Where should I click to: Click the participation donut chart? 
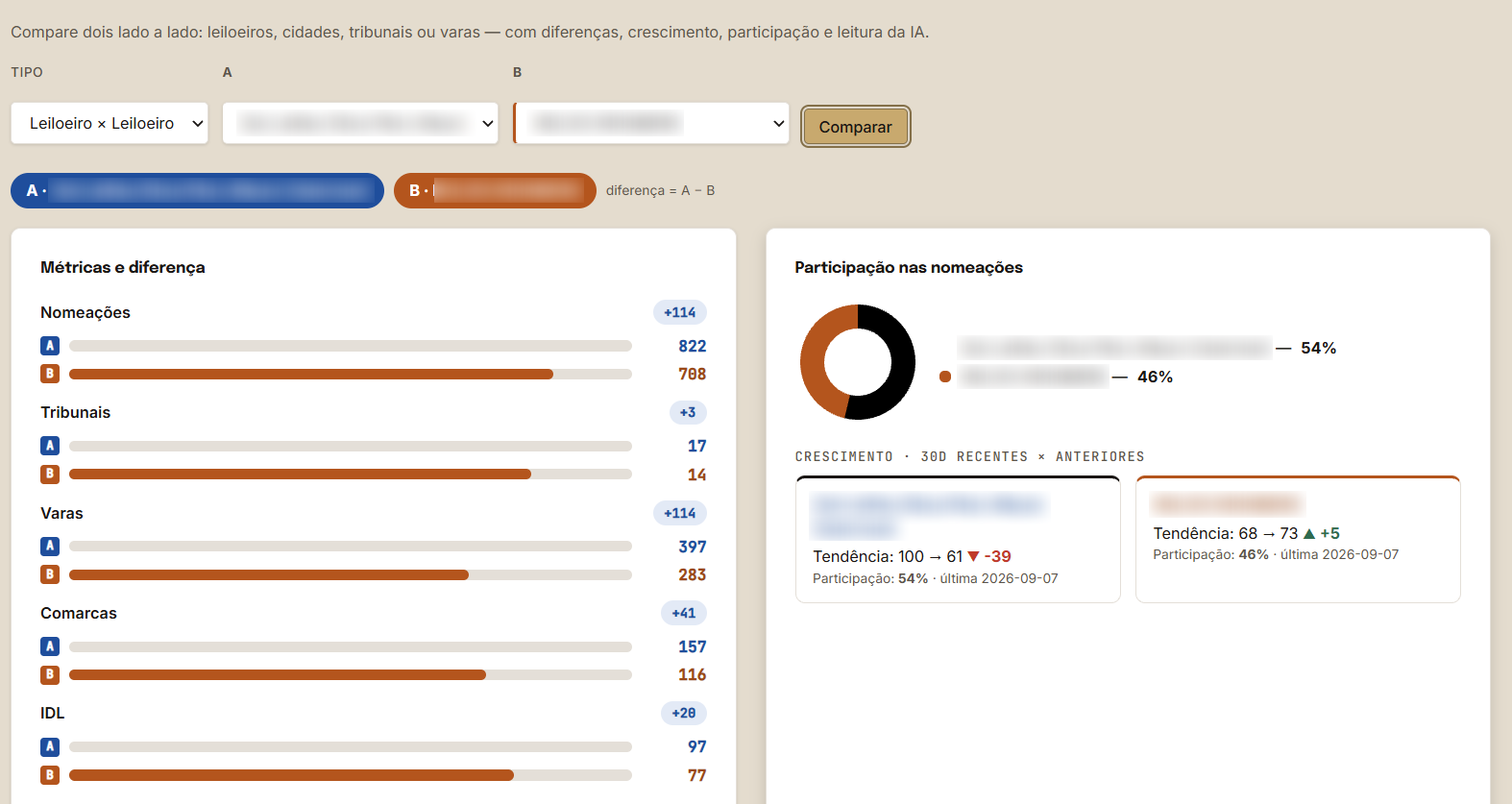coord(858,362)
